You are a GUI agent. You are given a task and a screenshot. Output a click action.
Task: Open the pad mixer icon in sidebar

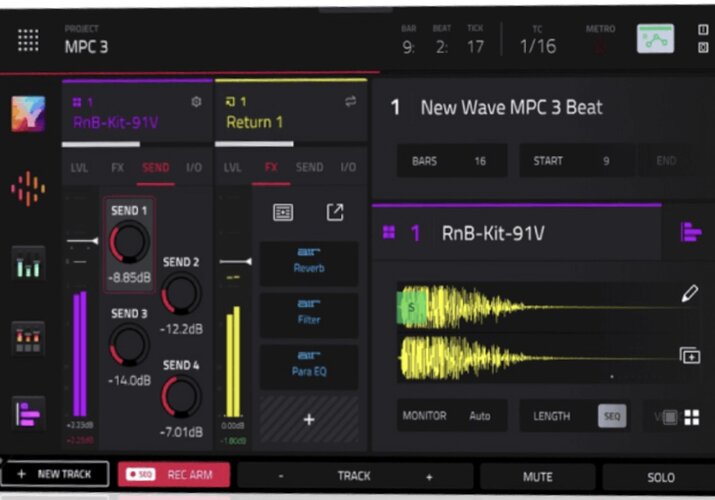click(28, 339)
